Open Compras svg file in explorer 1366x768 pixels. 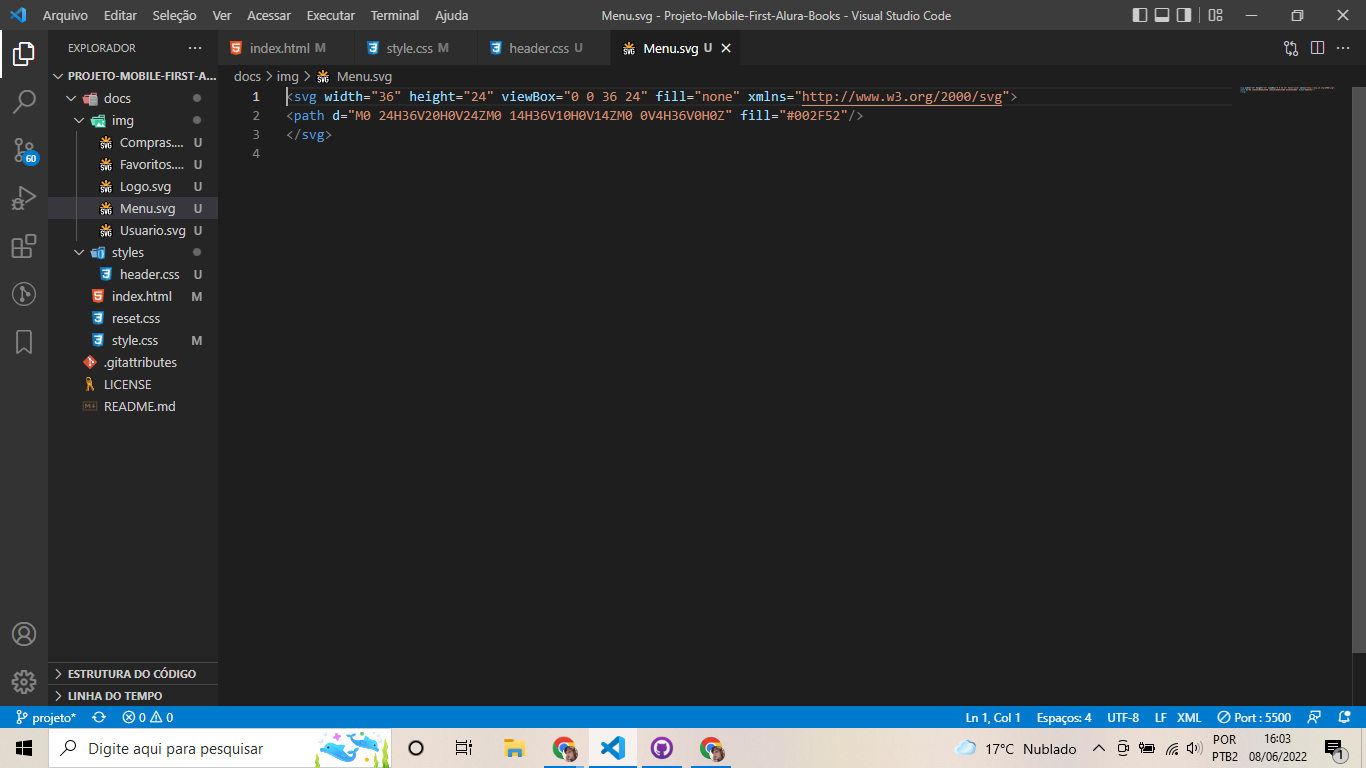click(x=134, y=142)
